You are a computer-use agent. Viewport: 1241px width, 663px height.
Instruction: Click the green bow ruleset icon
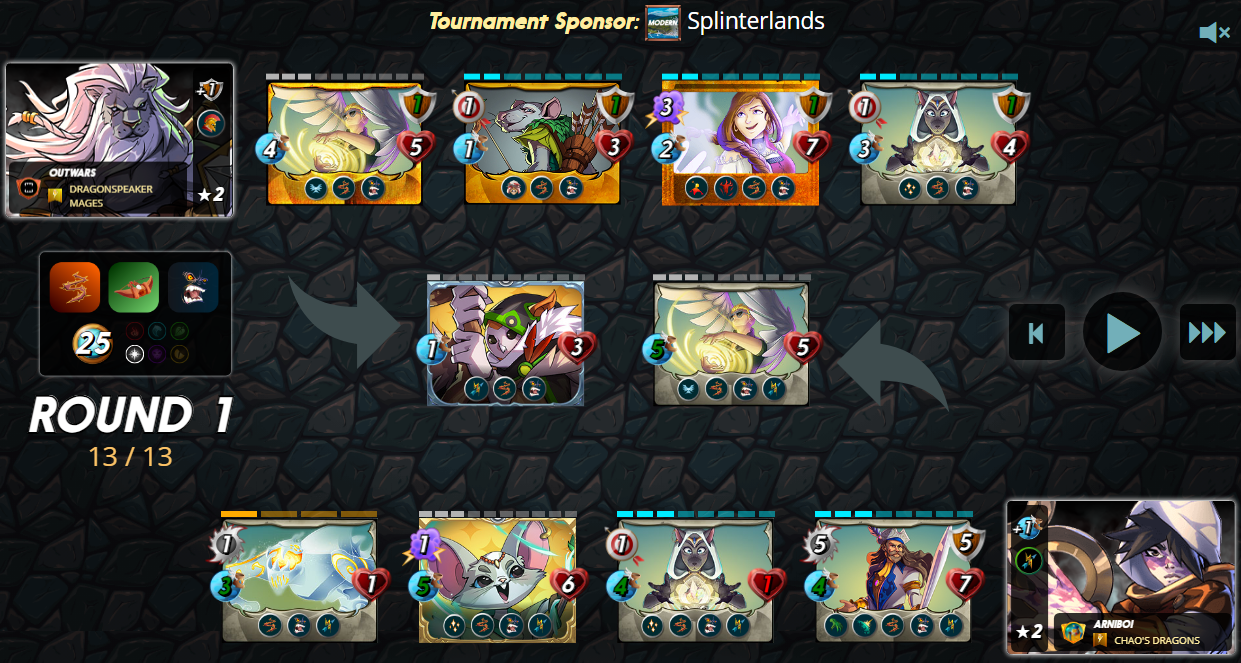tap(134, 288)
